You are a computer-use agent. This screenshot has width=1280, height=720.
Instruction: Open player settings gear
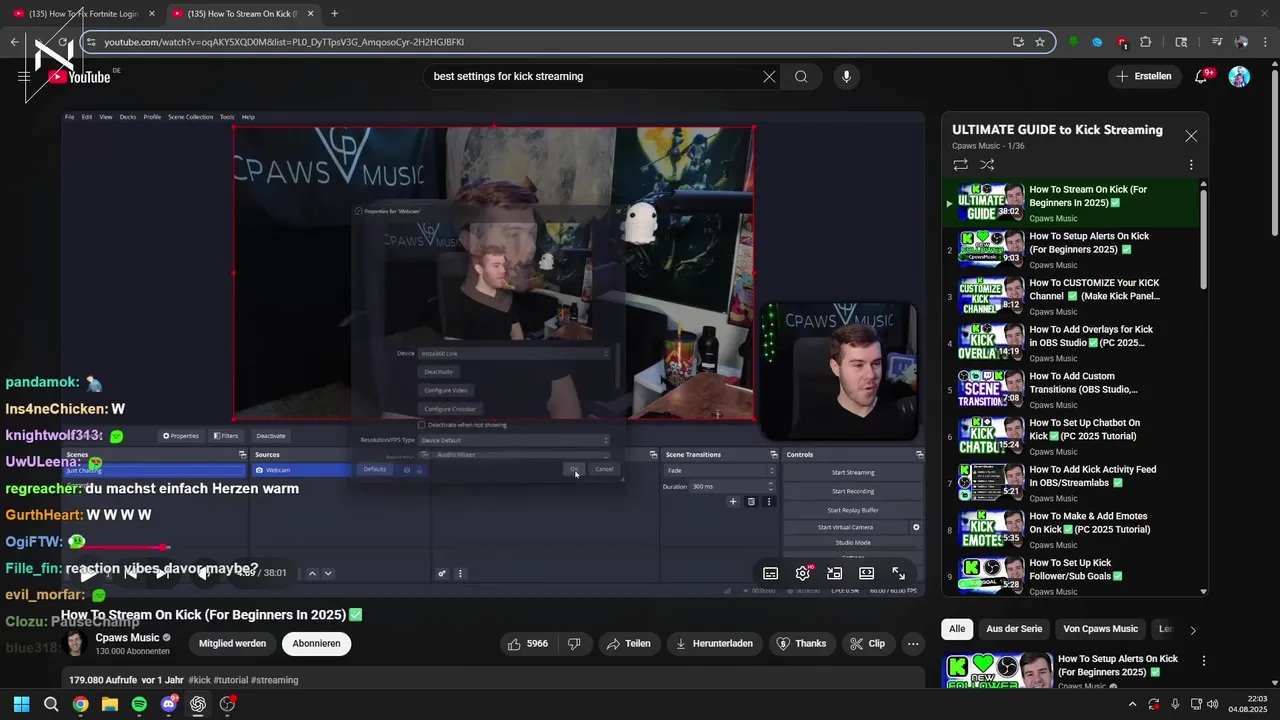802,573
